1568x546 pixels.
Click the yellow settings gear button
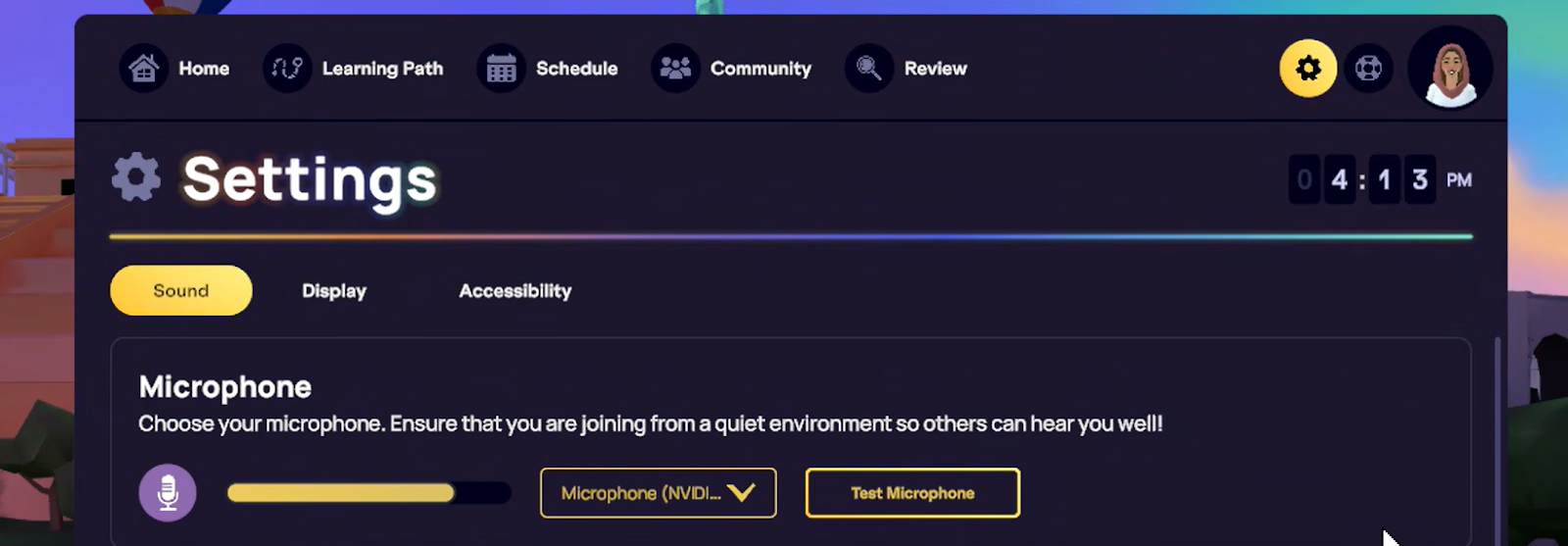click(1307, 69)
